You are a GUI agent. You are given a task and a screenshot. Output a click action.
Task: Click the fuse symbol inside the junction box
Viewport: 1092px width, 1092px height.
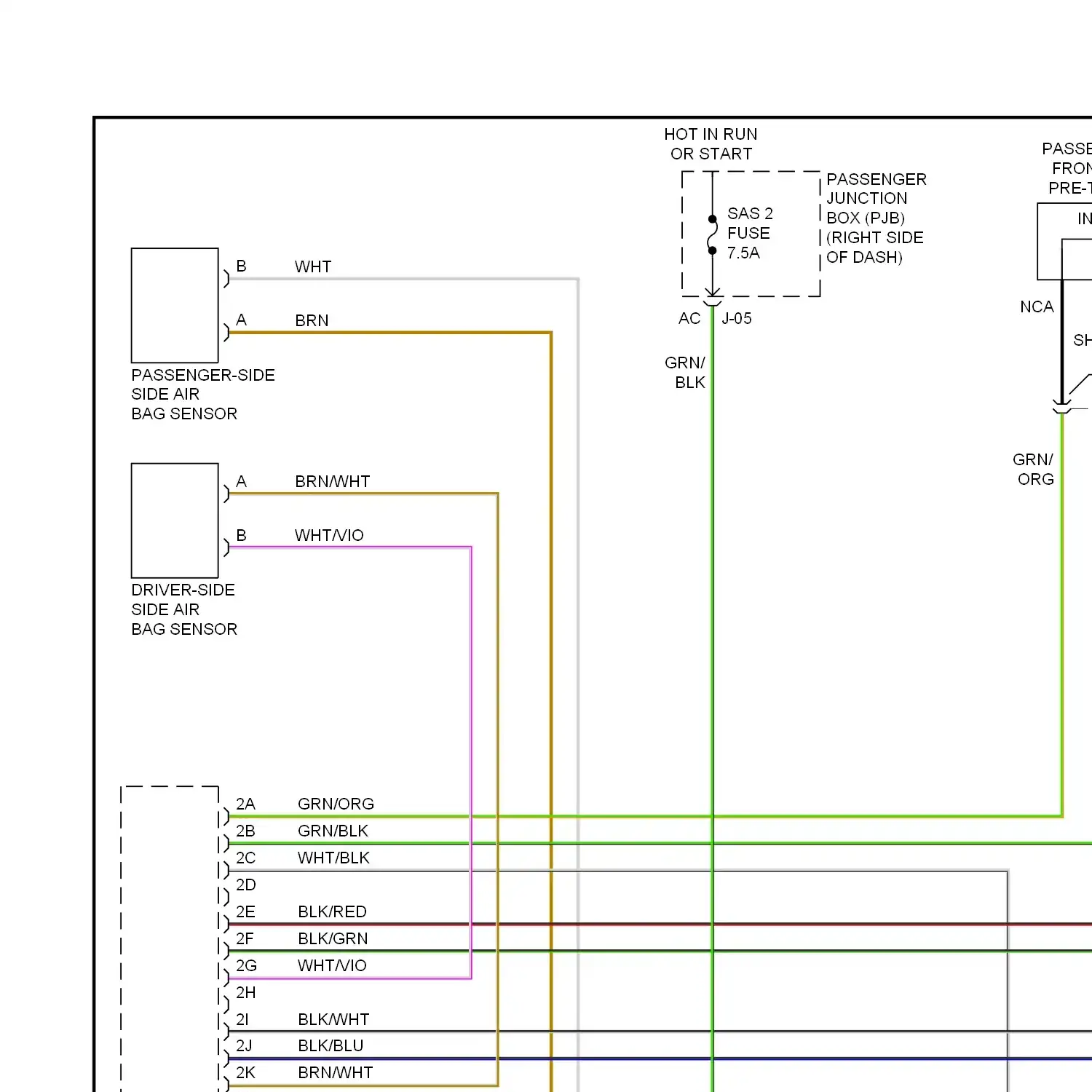tap(713, 234)
